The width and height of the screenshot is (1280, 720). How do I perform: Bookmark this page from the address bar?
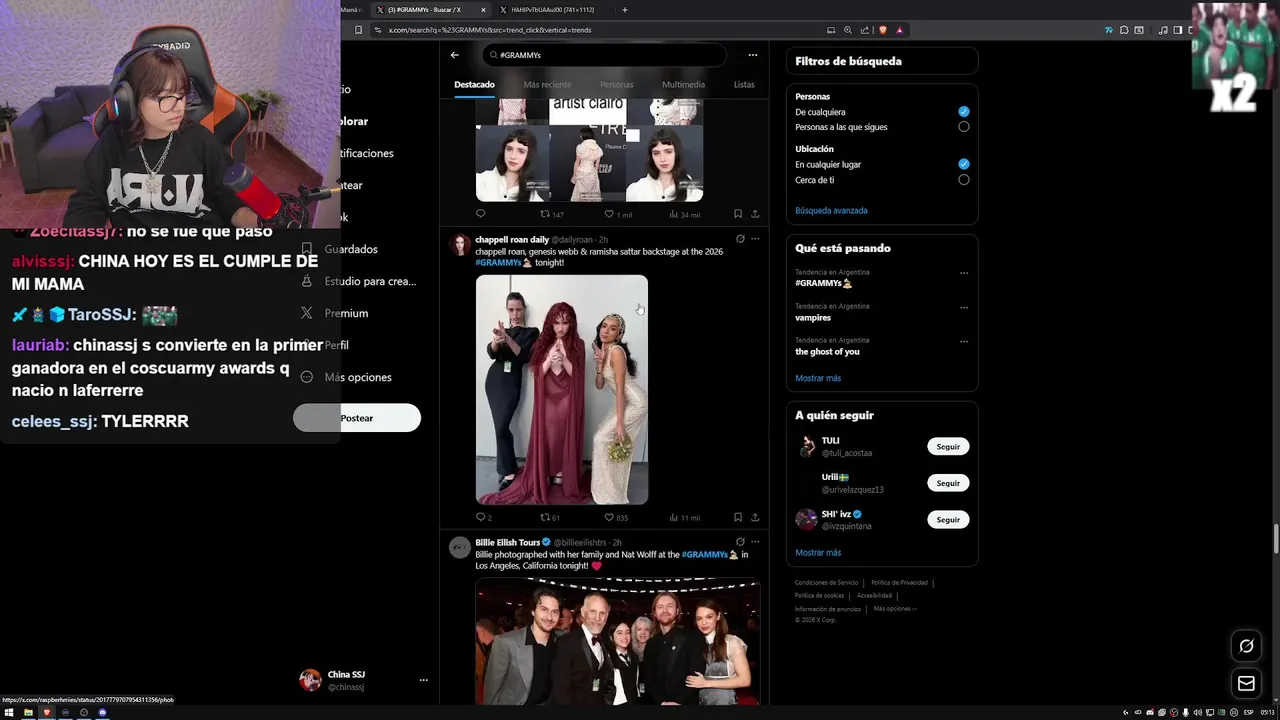pyautogui.click(x=358, y=30)
